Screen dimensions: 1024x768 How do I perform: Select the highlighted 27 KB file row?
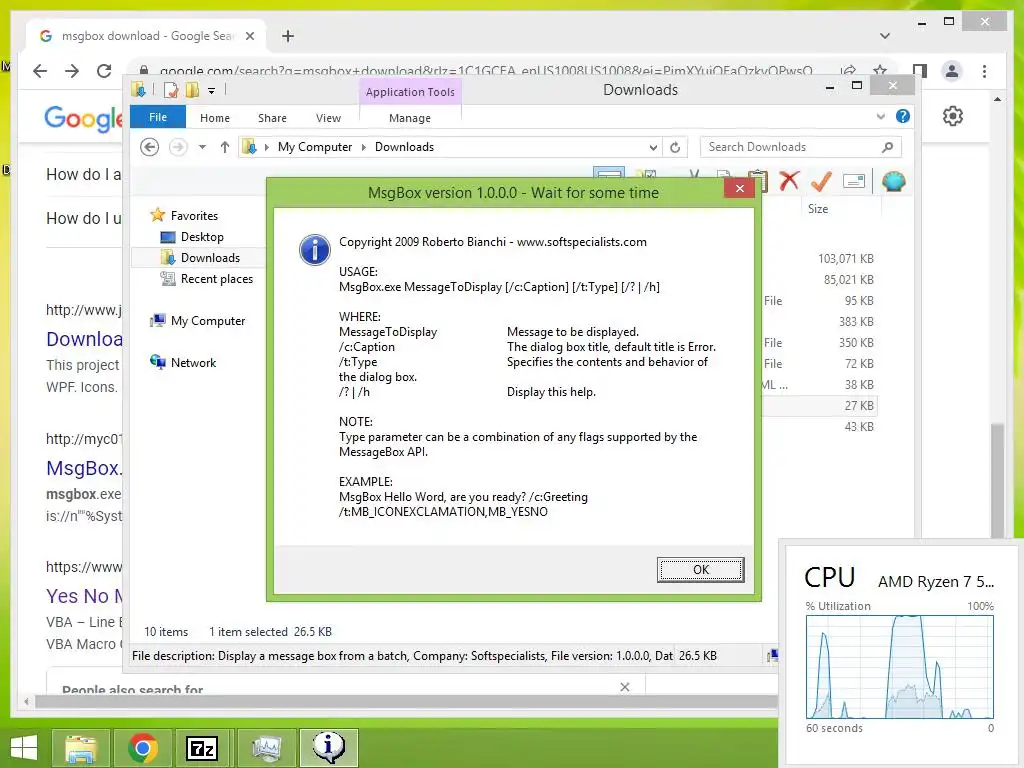pyautogui.click(x=820, y=406)
